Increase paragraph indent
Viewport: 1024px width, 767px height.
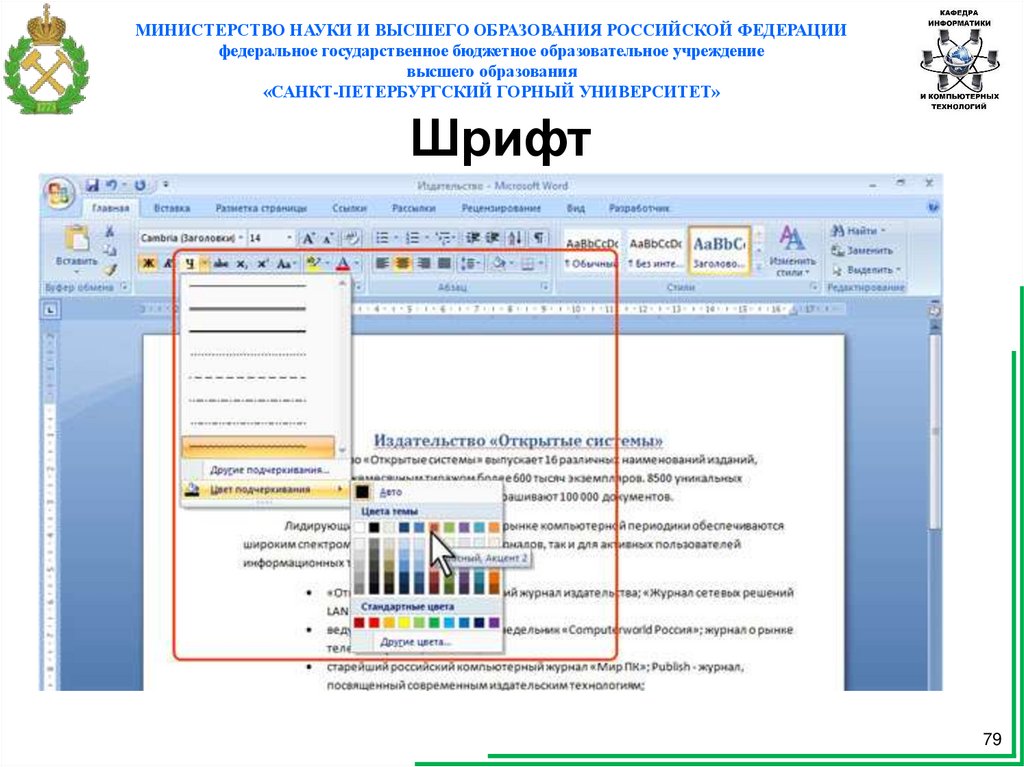click(x=493, y=238)
